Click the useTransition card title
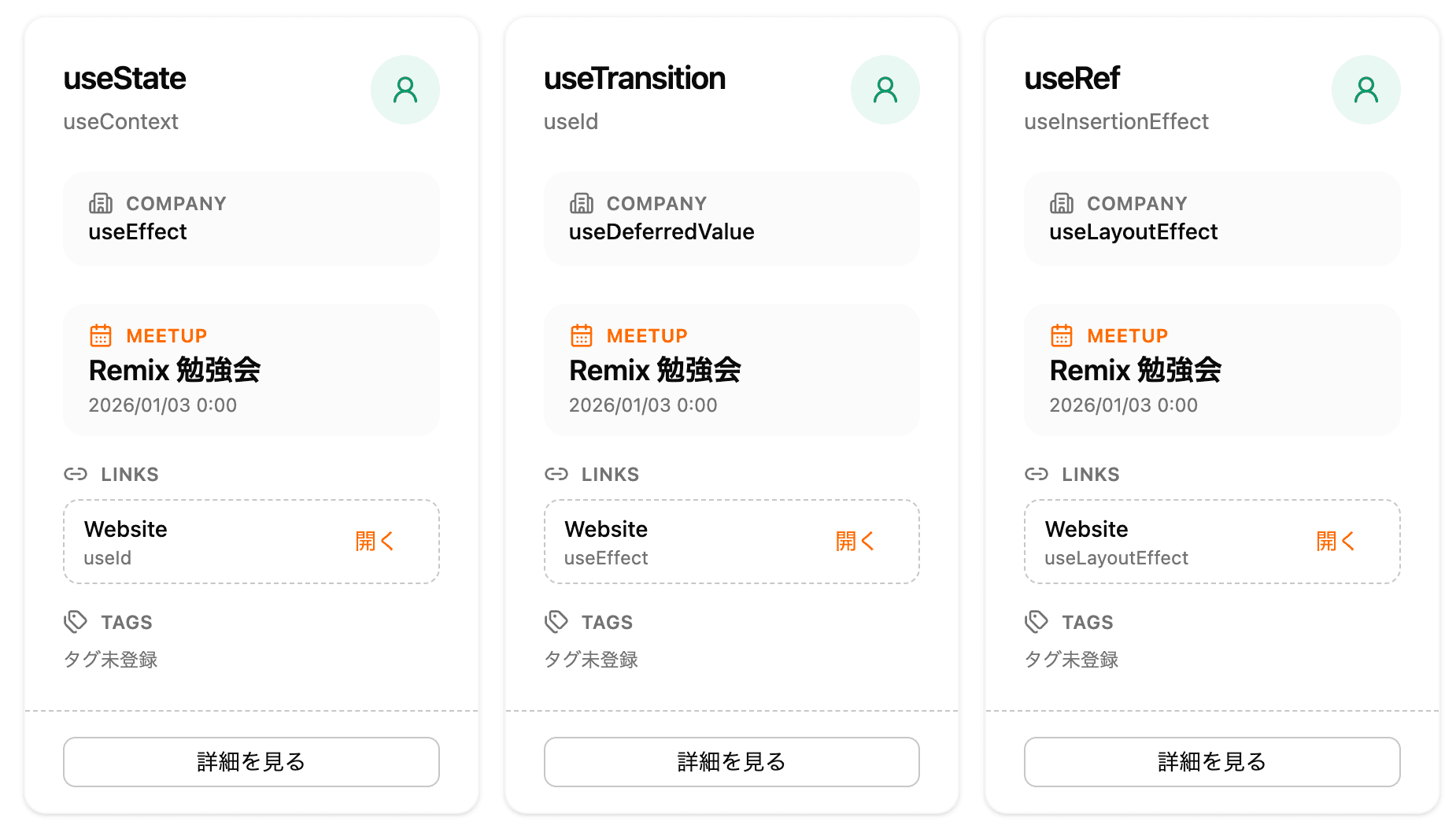Screen dimensions: 1456x825 coord(634,79)
